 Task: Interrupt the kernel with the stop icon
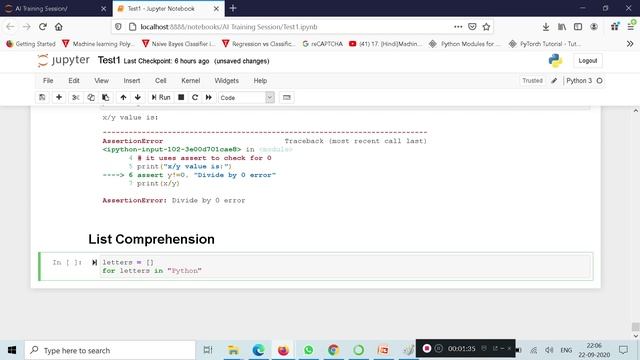pyautogui.click(x=181, y=98)
